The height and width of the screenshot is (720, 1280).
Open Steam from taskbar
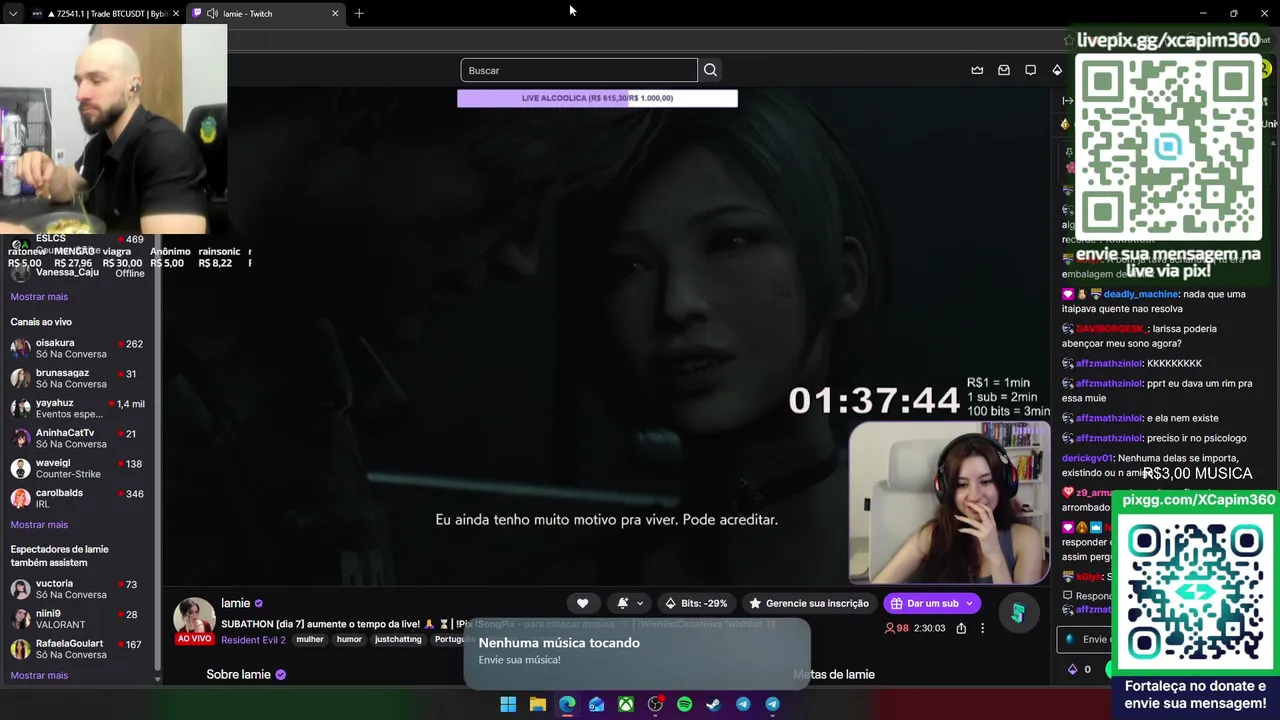[x=713, y=704]
